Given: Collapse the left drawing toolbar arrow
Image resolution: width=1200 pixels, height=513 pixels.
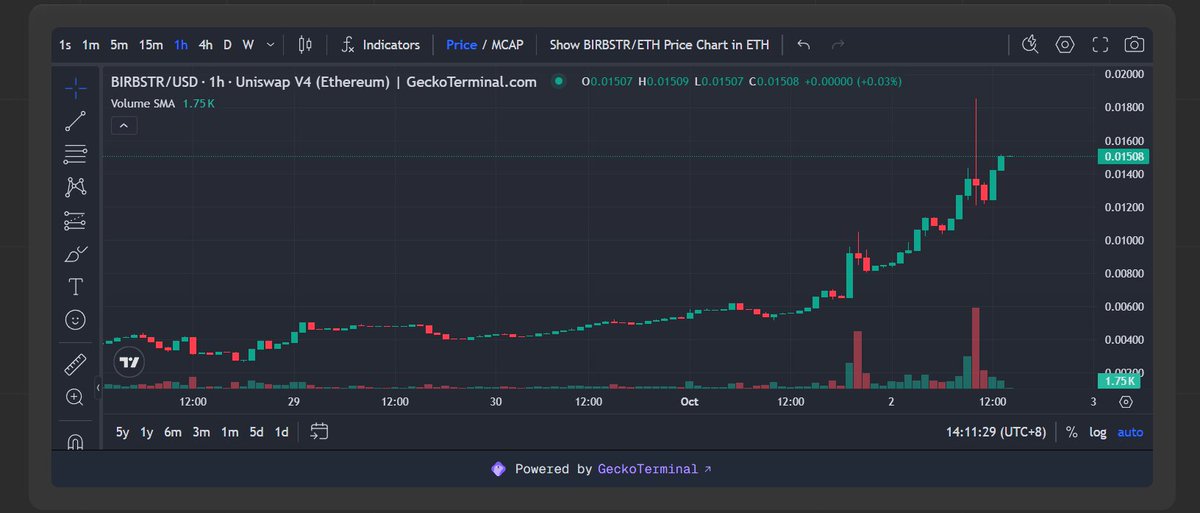Looking at the screenshot, I should [x=98, y=388].
